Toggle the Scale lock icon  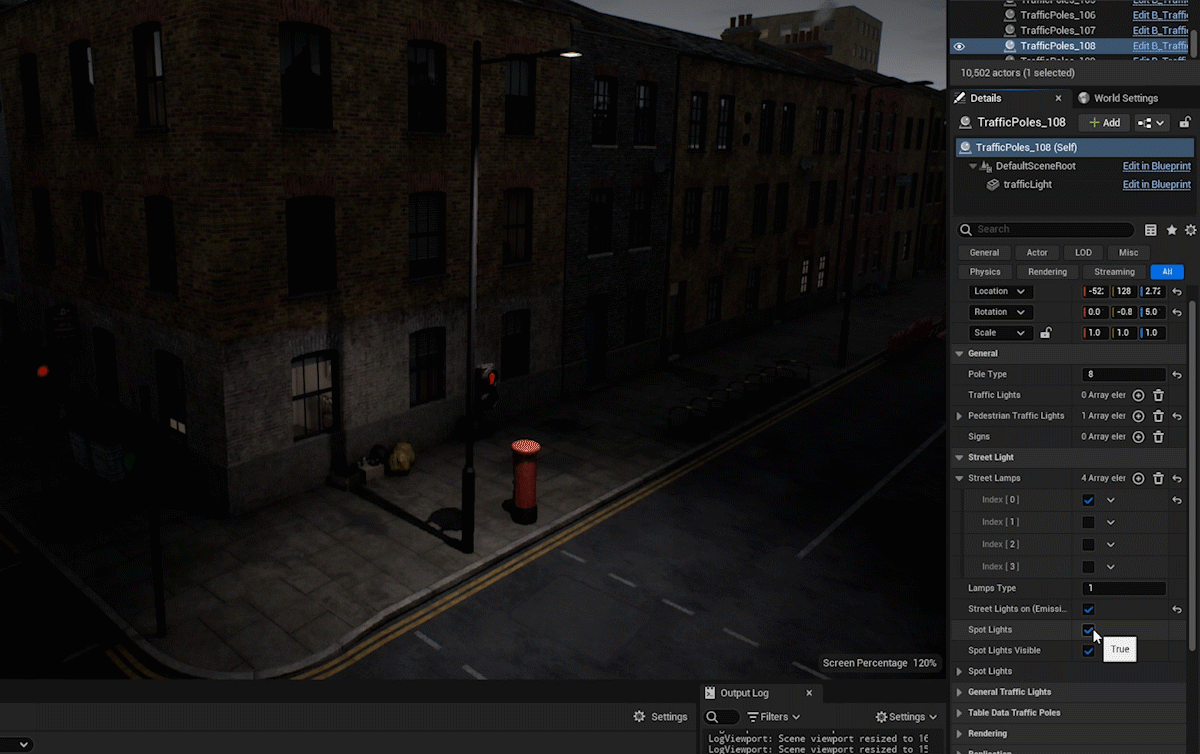[1046, 333]
